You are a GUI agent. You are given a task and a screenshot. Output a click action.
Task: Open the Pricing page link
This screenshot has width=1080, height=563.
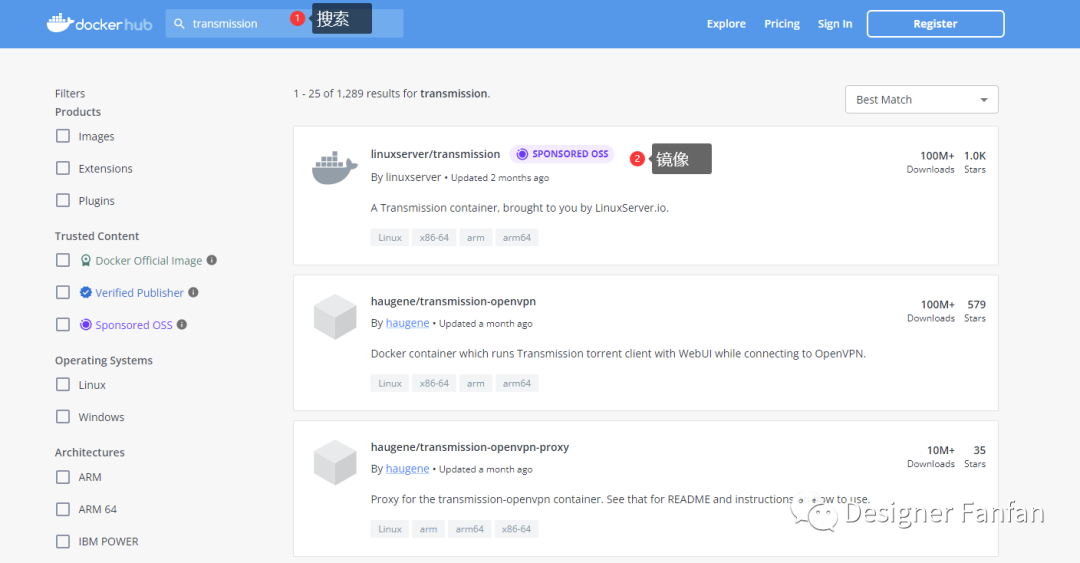point(782,23)
